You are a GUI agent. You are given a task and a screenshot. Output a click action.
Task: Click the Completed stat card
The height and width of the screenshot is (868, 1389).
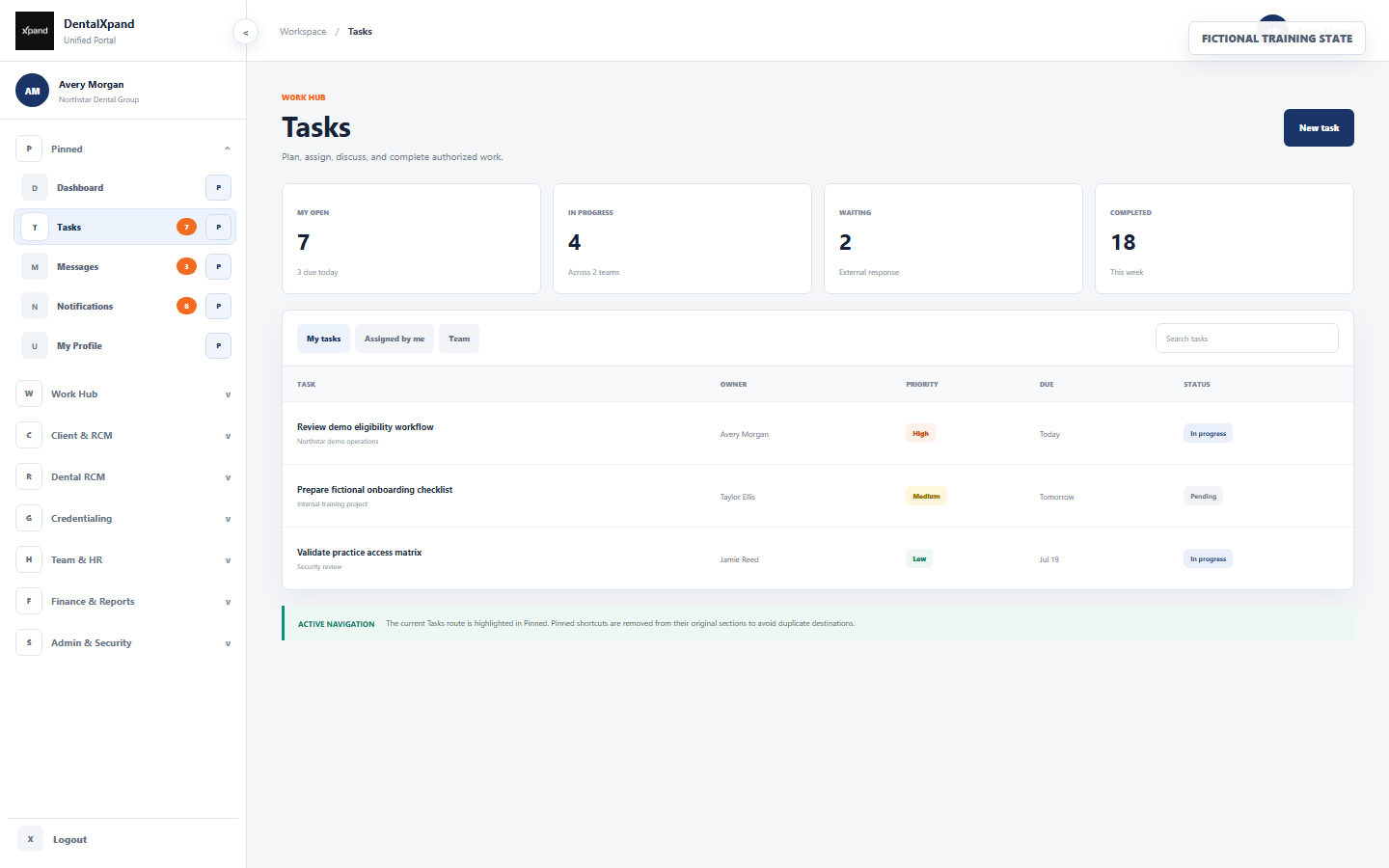[x=1224, y=238]
